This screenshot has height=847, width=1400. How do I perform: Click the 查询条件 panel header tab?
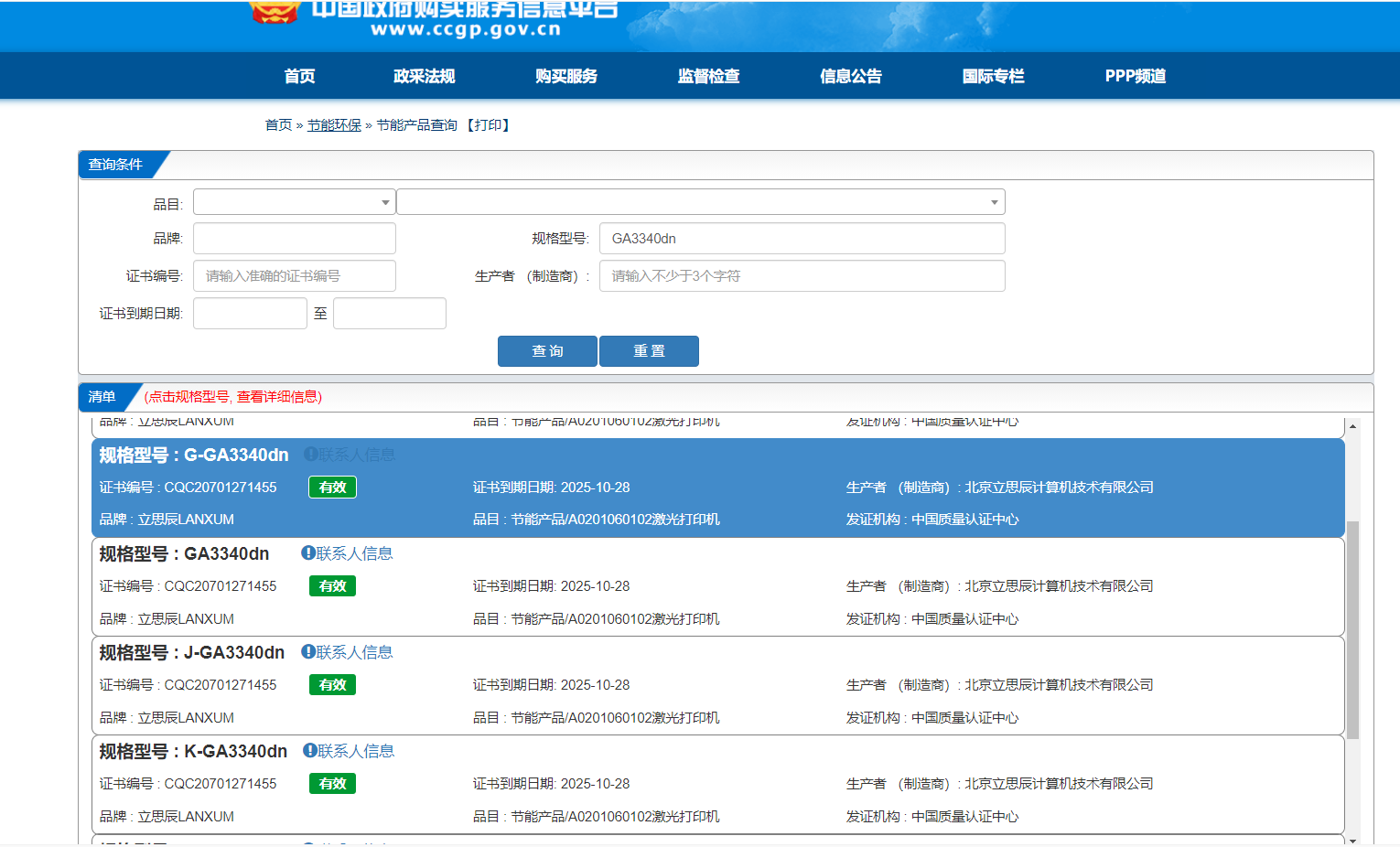point(115,165)
